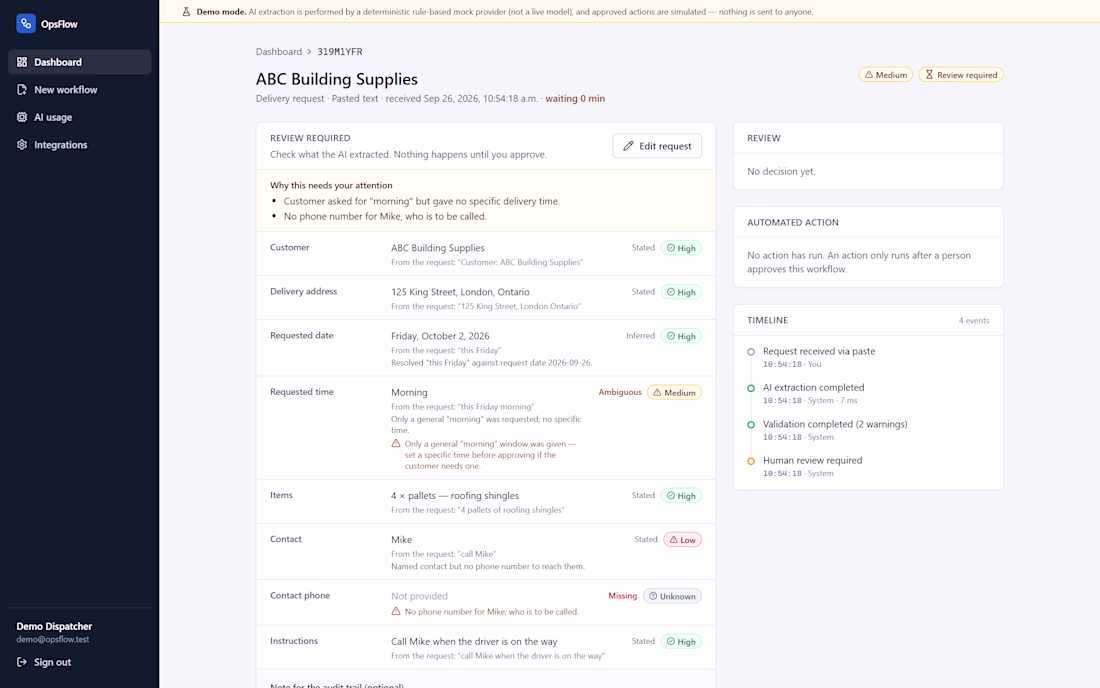The image size is (1100, 688).
Task: Click the hourglass icon in Review required badge
Action: [929, 74]
